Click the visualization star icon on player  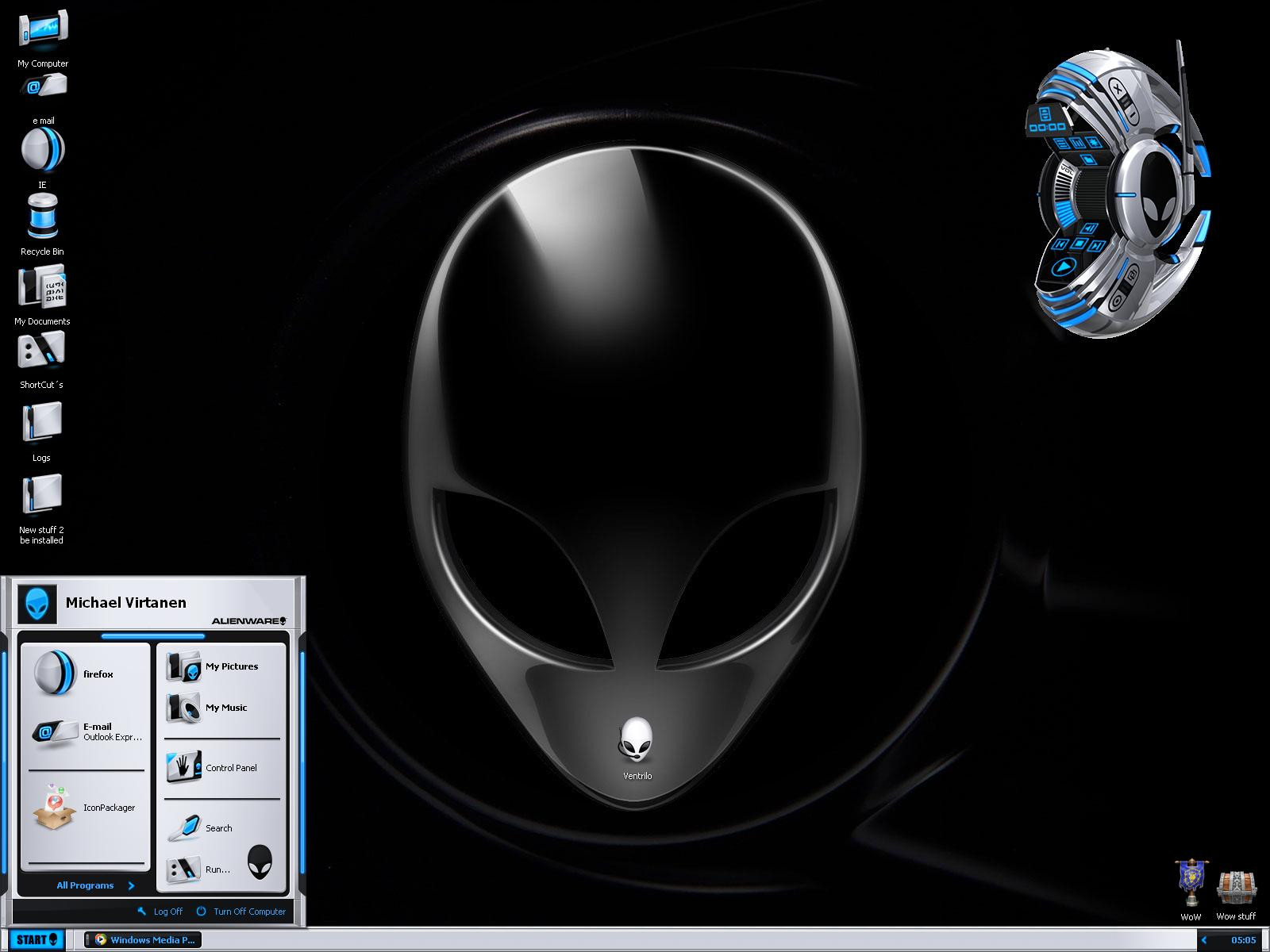[1094, 142]
